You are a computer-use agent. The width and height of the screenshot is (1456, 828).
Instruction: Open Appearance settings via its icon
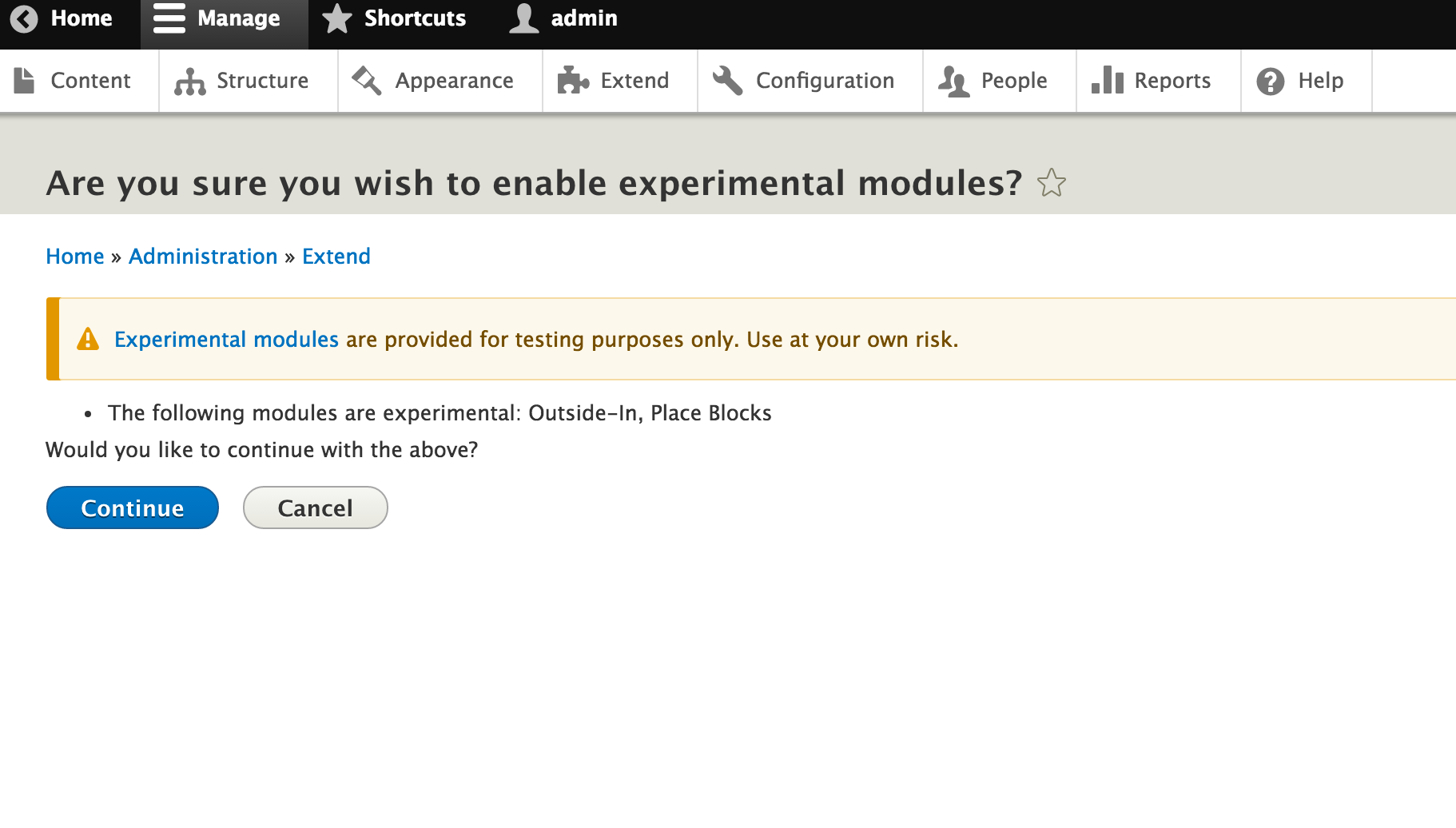pos(366,80)
